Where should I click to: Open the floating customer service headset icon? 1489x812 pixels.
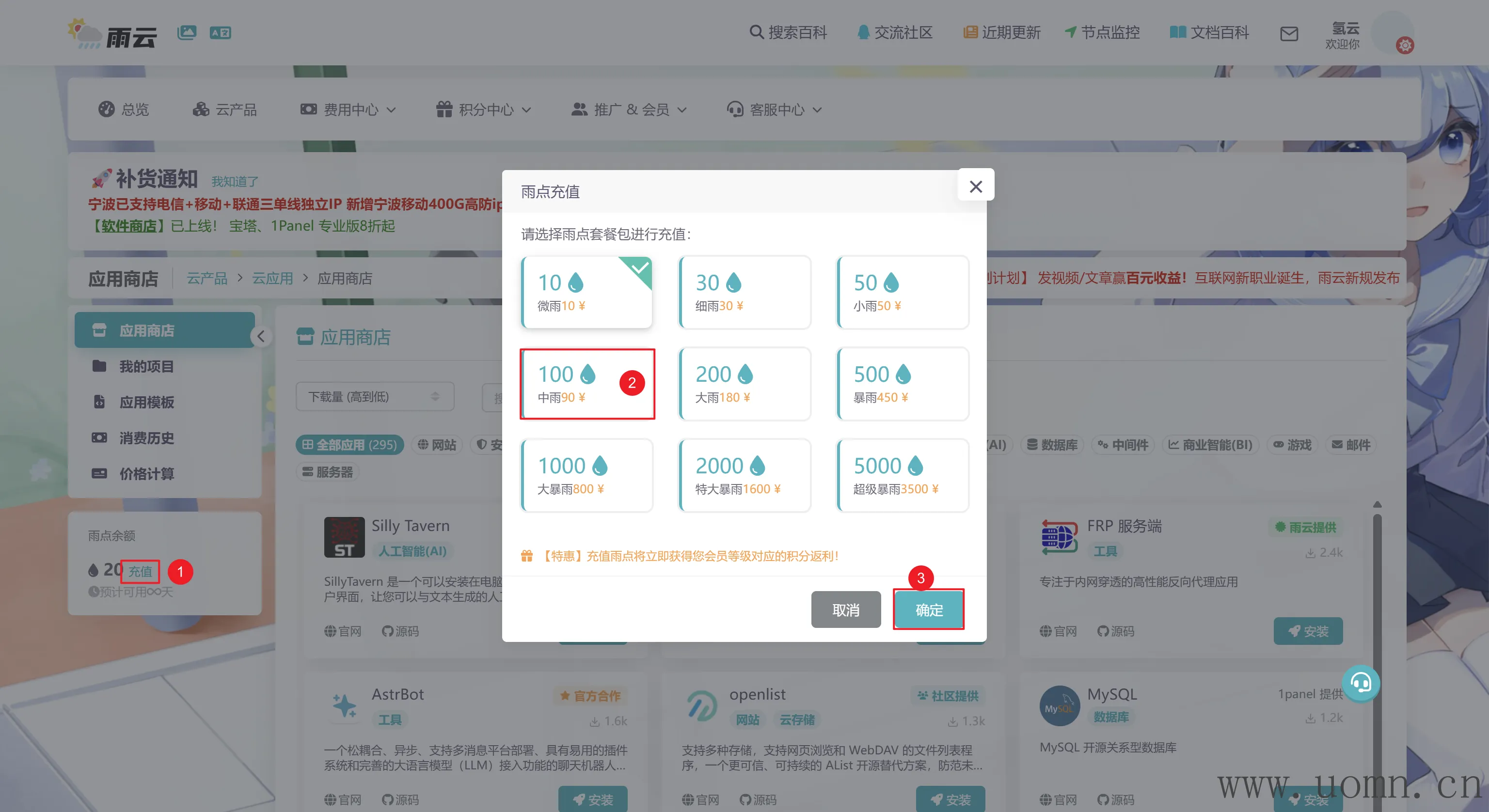pyautogui.click(x=1360, y=683)
